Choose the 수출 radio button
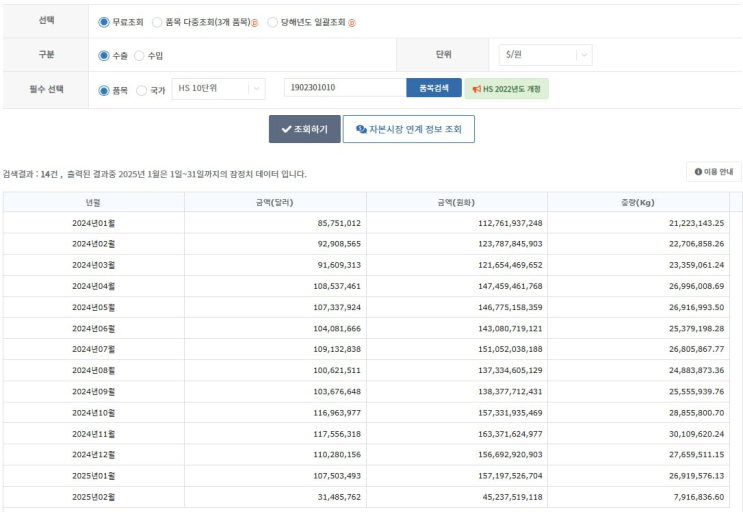 104,55
